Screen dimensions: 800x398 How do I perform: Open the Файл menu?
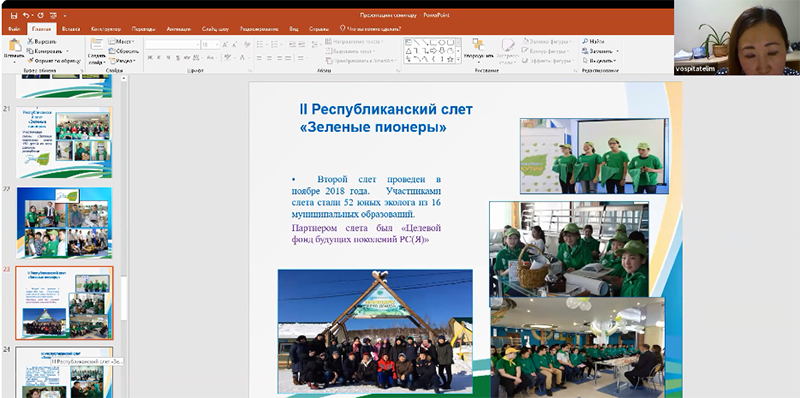click(x=14, y=29)
